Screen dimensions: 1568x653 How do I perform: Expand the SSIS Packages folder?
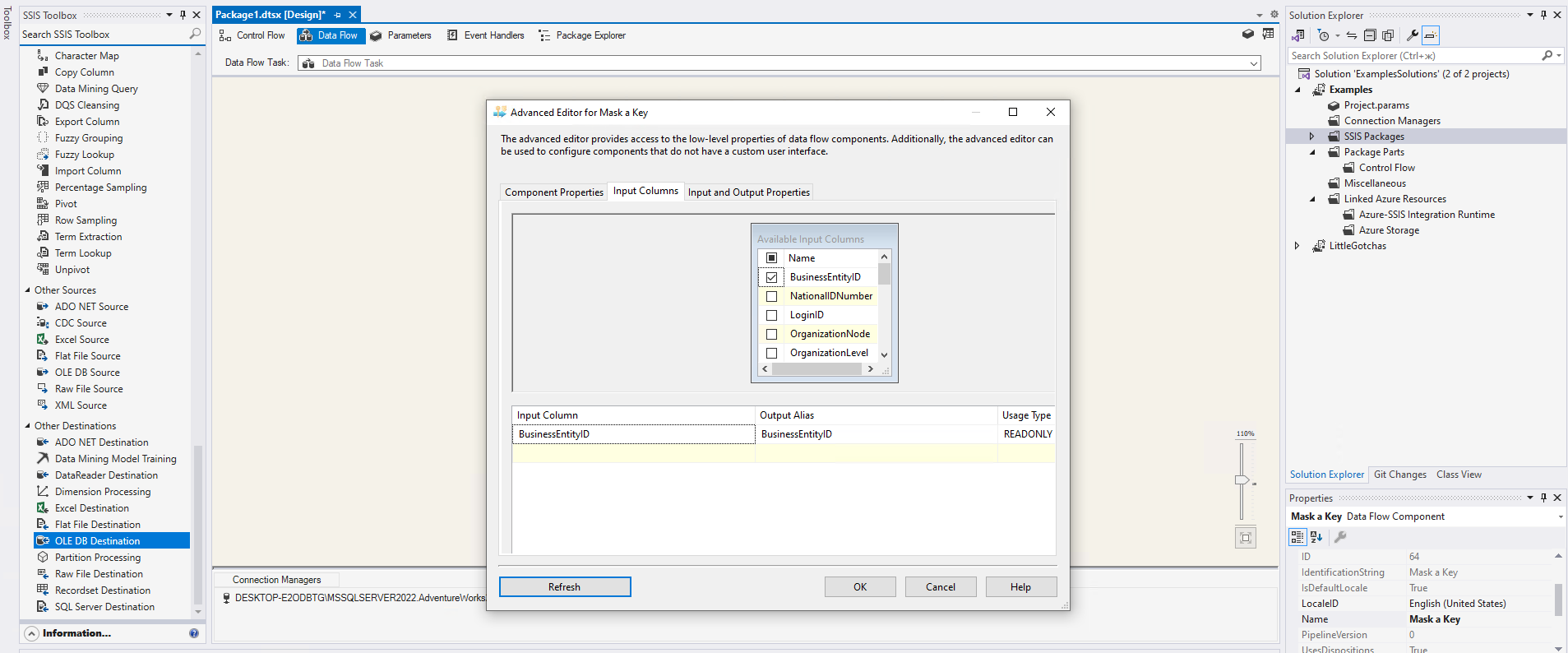[x=1312, y=137]
